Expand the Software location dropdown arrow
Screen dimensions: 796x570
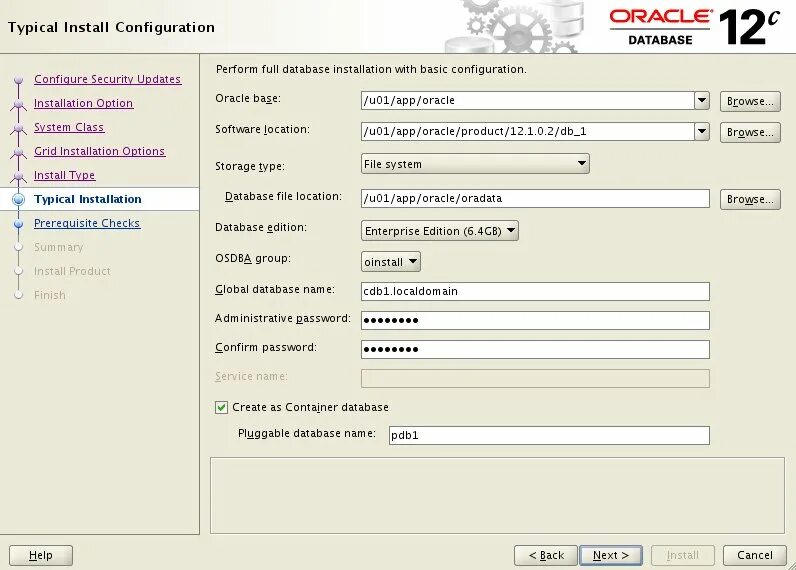[702, 131]
